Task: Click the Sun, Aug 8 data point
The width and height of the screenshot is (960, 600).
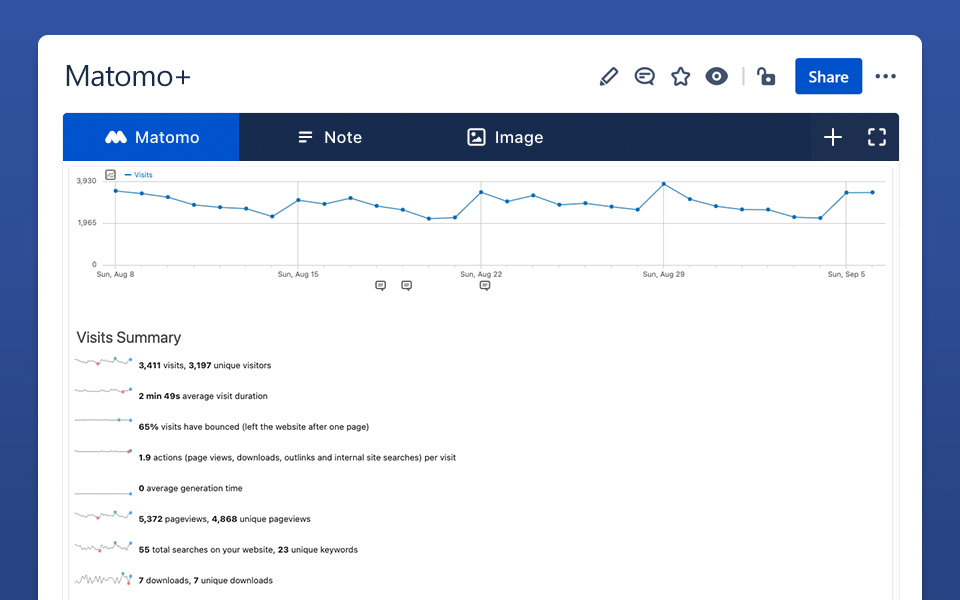Action: coord(116,191)
